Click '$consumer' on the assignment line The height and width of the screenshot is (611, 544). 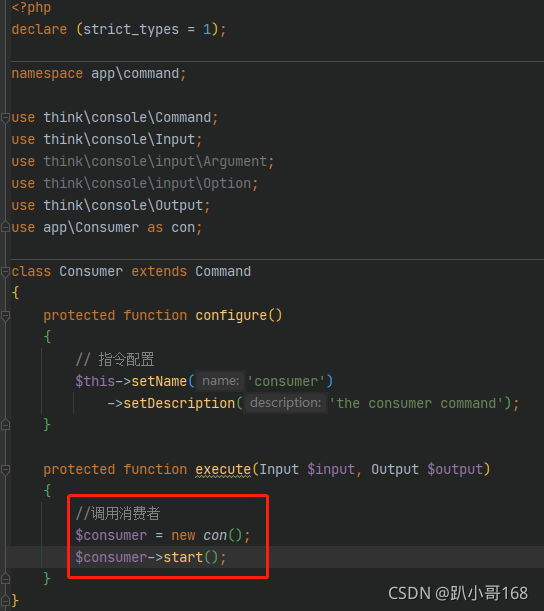click(111, 535)
